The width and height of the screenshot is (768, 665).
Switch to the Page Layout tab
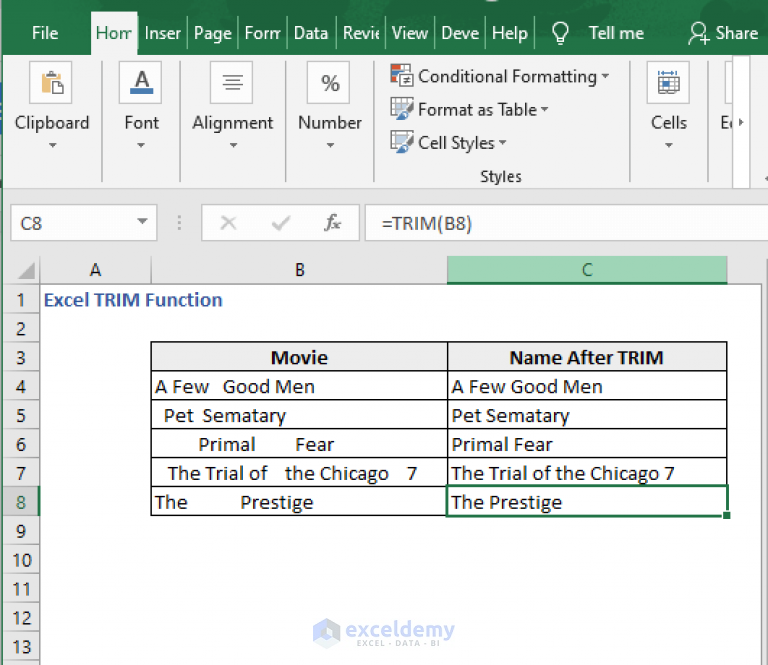click(x=213, y=33)
